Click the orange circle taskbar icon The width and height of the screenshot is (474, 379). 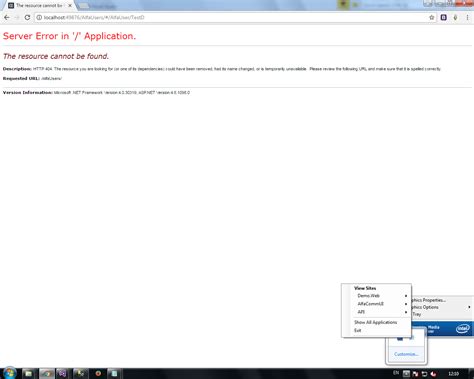[98, 373]
